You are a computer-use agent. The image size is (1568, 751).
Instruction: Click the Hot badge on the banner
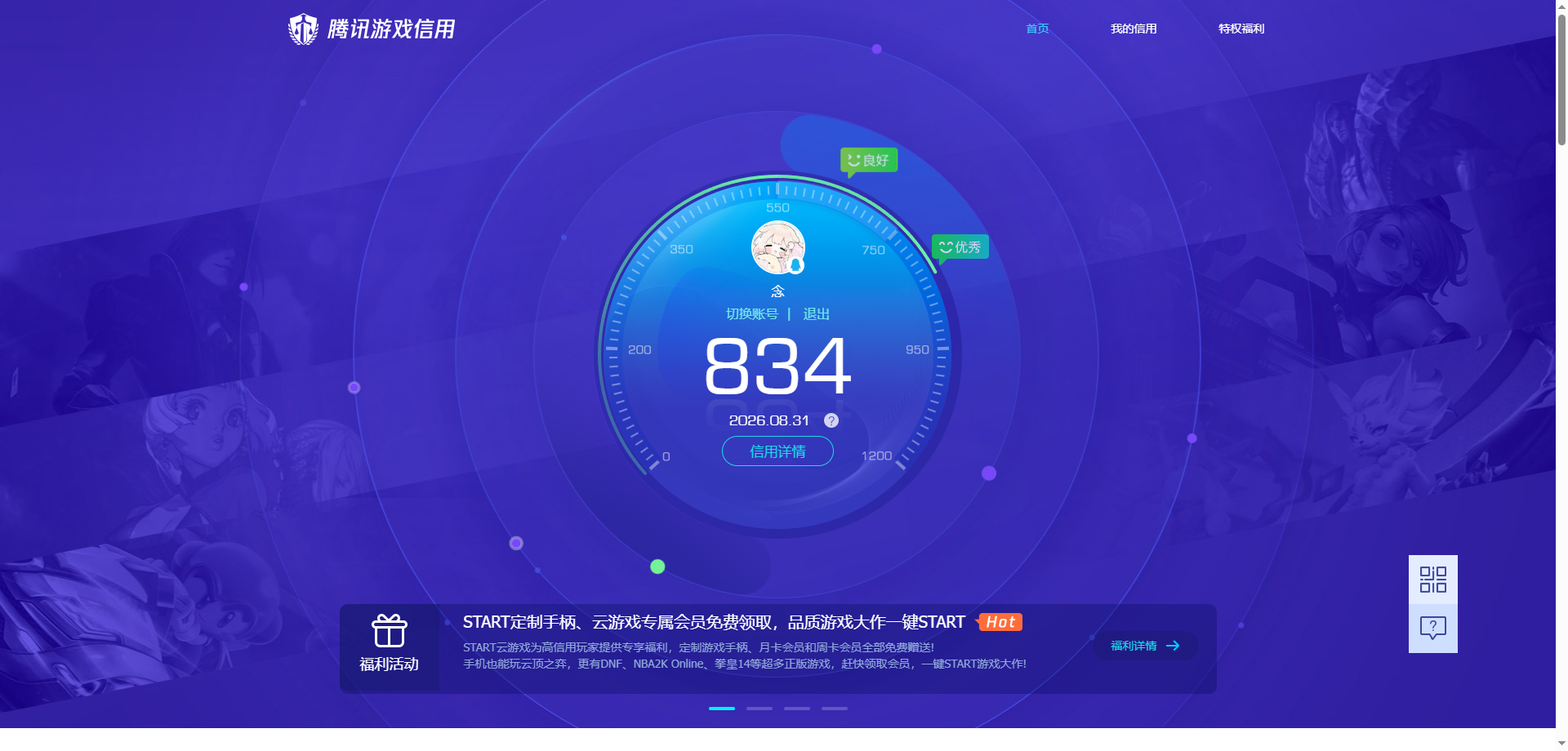click(x=1000, y=622)
